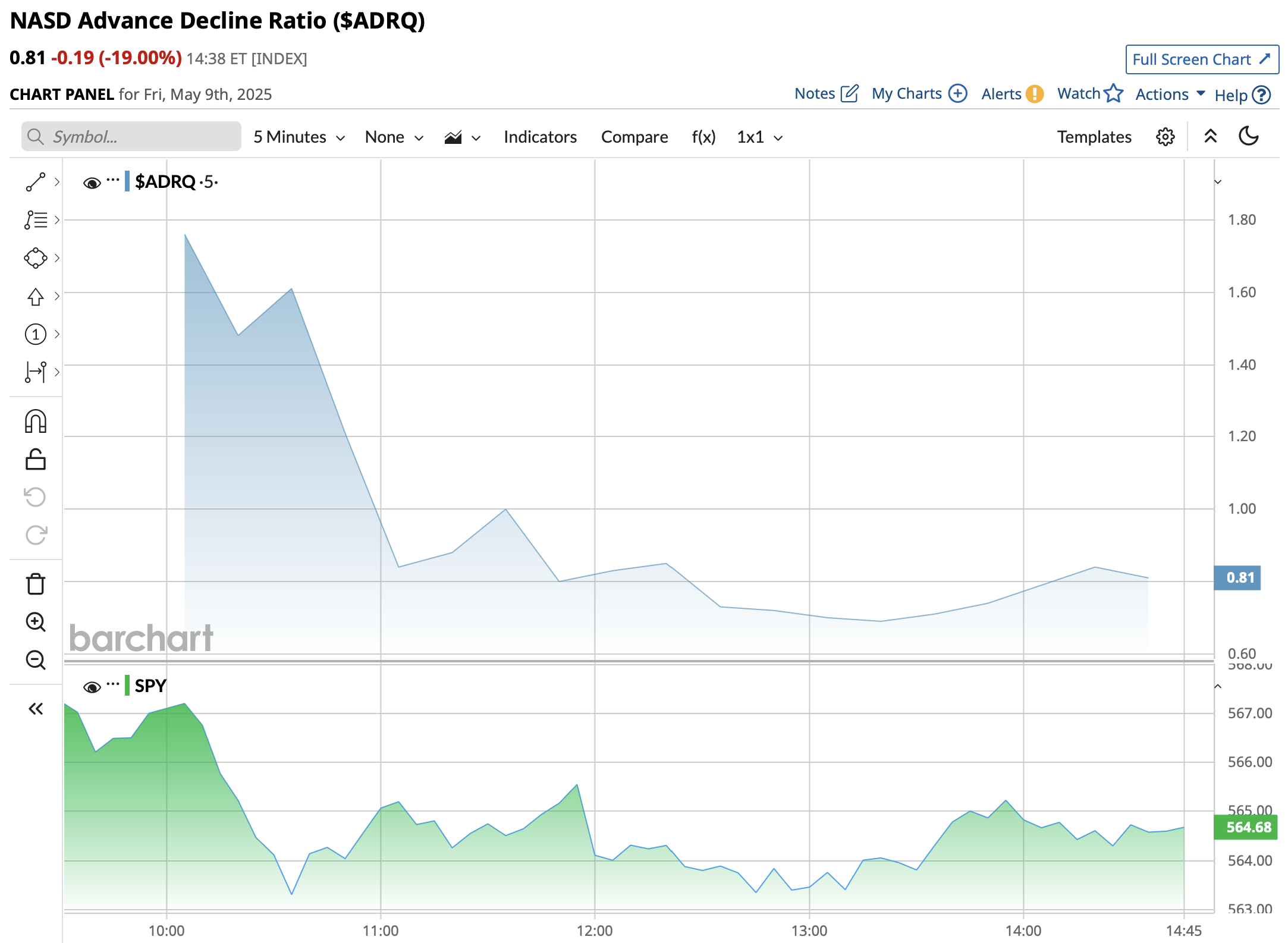Viewport: 1288px width, 943px height.
Task: Click the $ADRQ blue color swatch
Action: [x=127, y=181]
